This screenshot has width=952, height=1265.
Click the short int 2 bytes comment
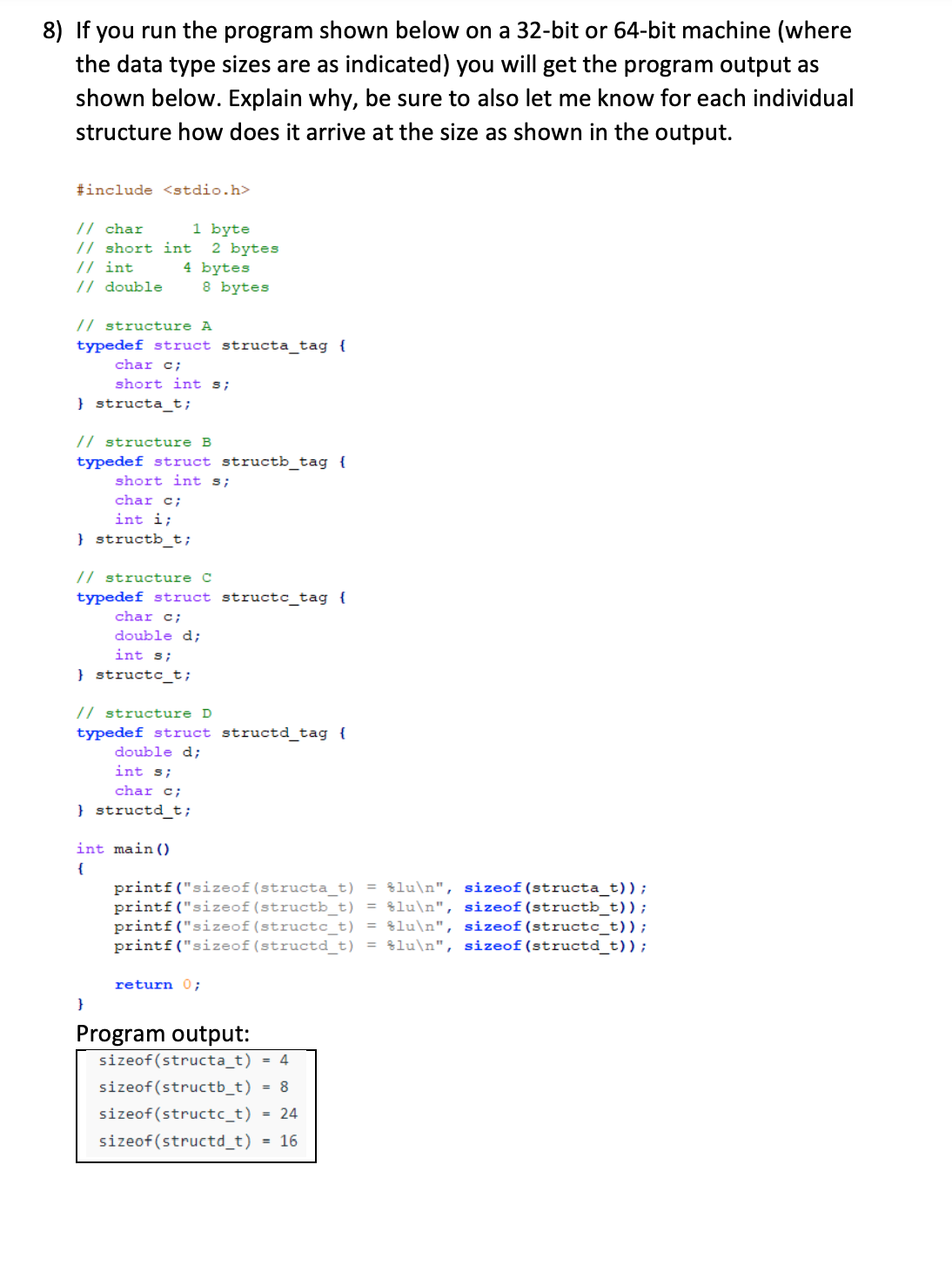tap(178, 247)
